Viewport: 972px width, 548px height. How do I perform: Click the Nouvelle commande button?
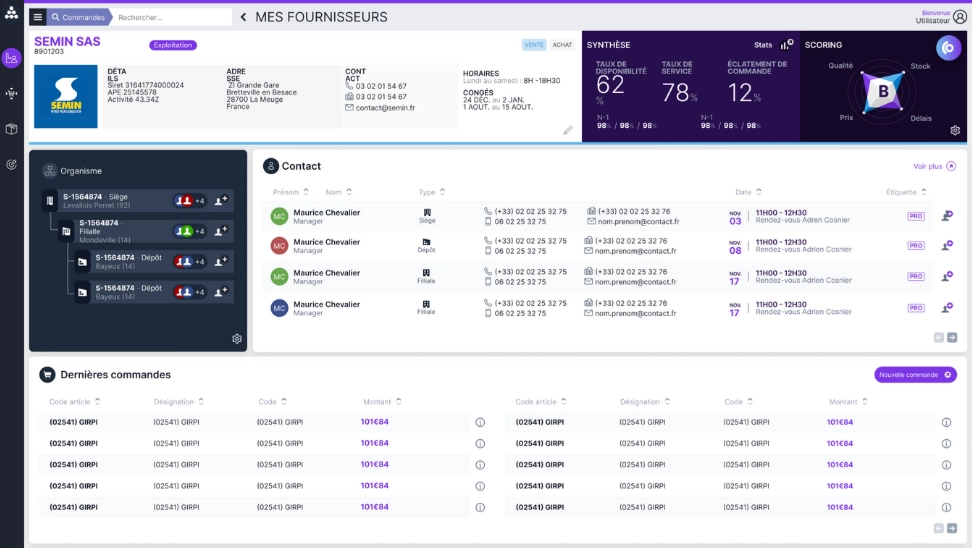coord(914,375)
